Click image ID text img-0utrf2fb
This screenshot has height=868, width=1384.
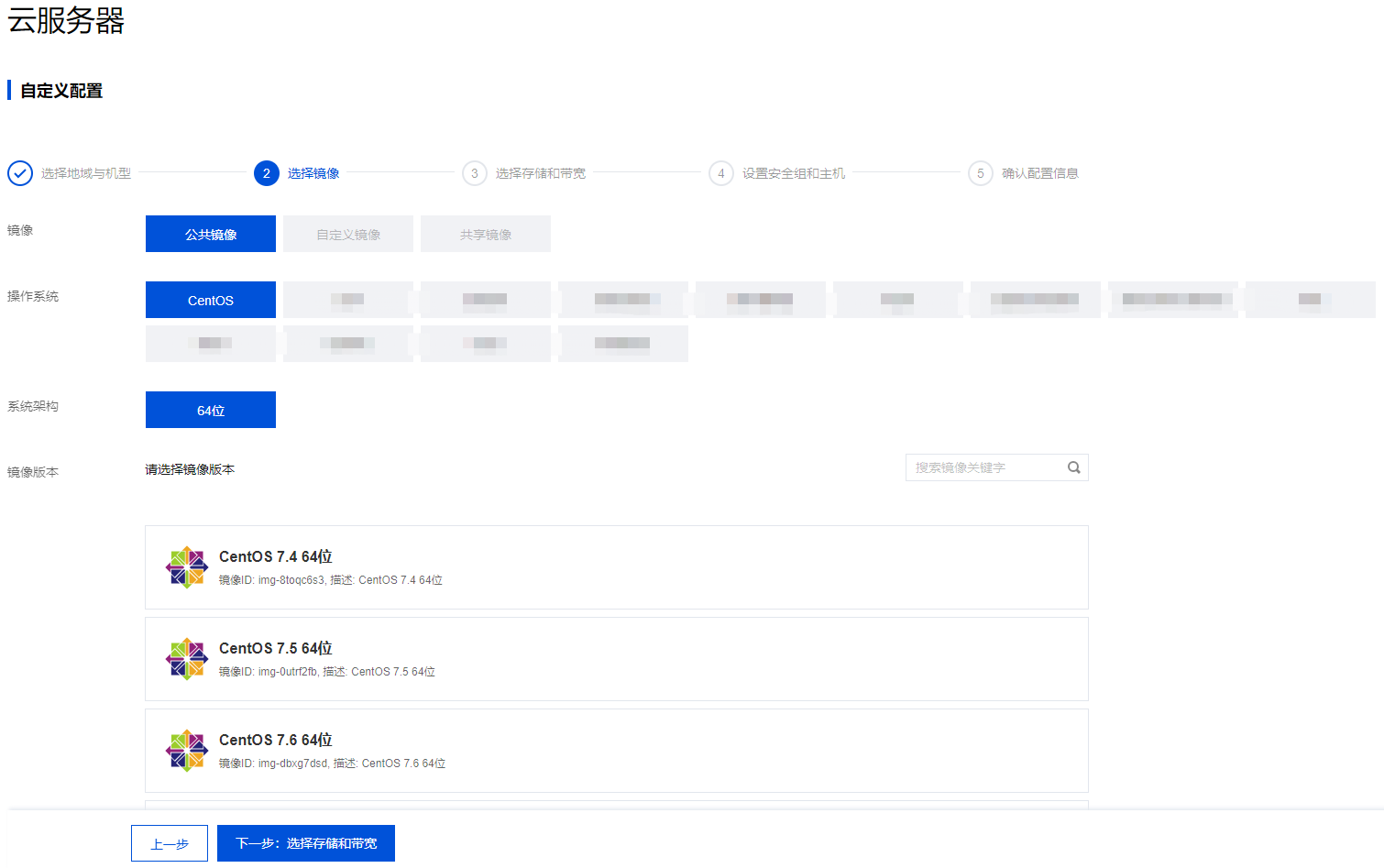(x=288, y=672)
